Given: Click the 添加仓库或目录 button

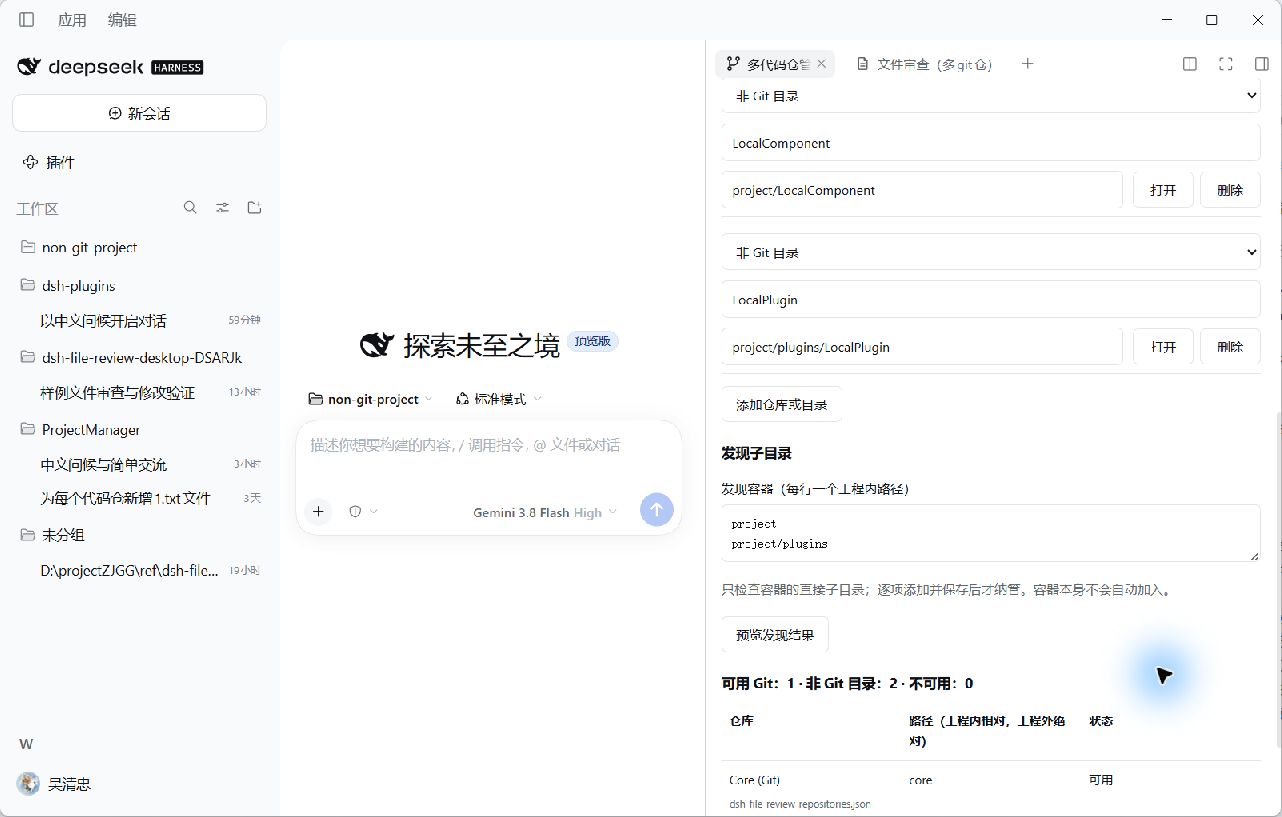Looking at the screenshot, I should coord(782,405).
